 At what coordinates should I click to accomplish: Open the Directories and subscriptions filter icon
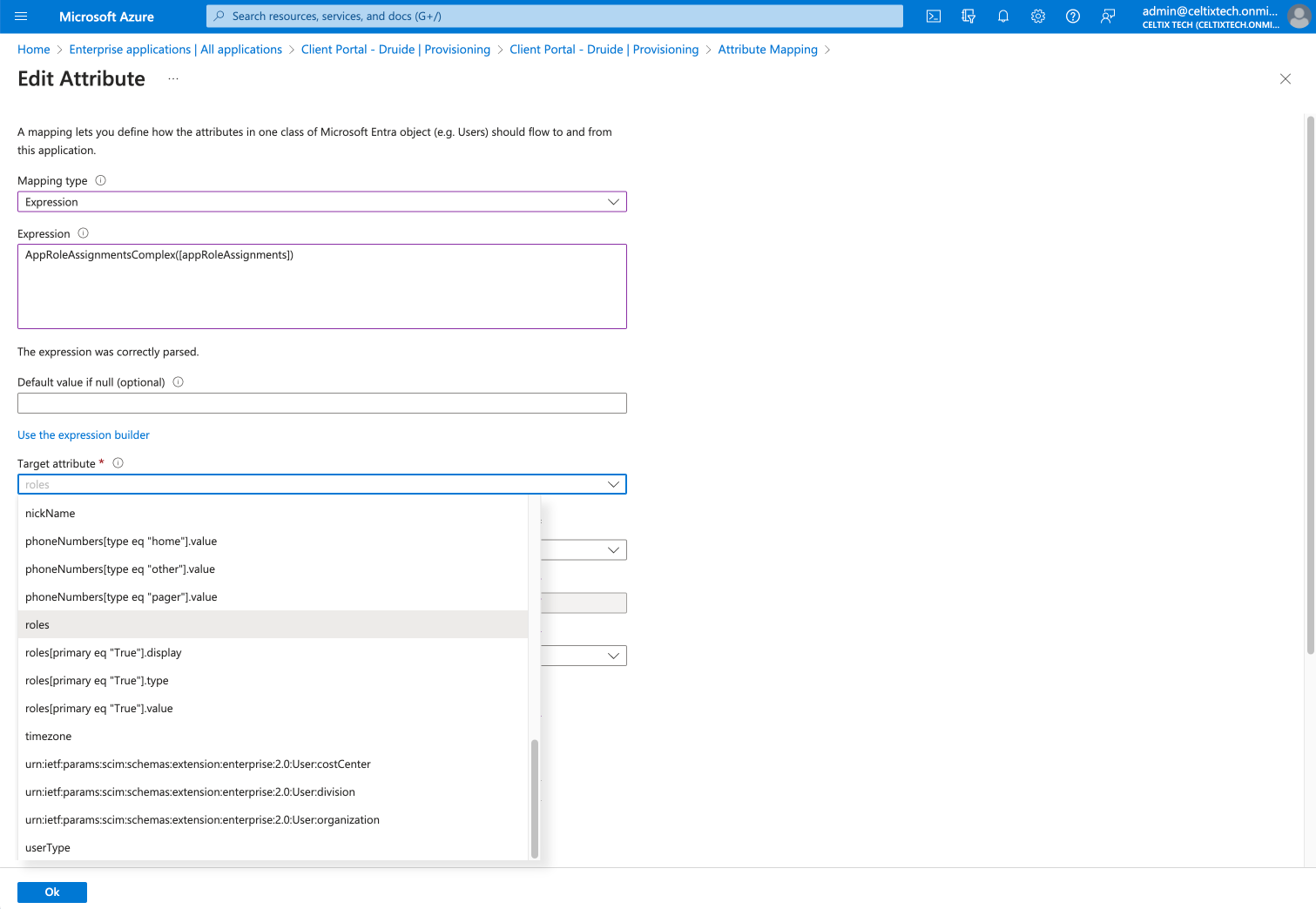[968, 17]
